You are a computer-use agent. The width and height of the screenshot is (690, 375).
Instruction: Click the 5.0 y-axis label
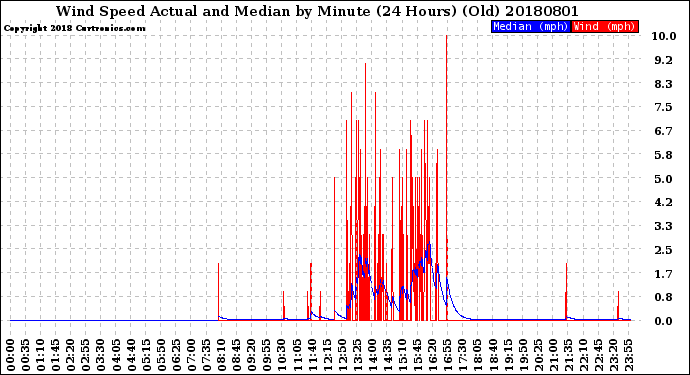[x=664, y=179]
